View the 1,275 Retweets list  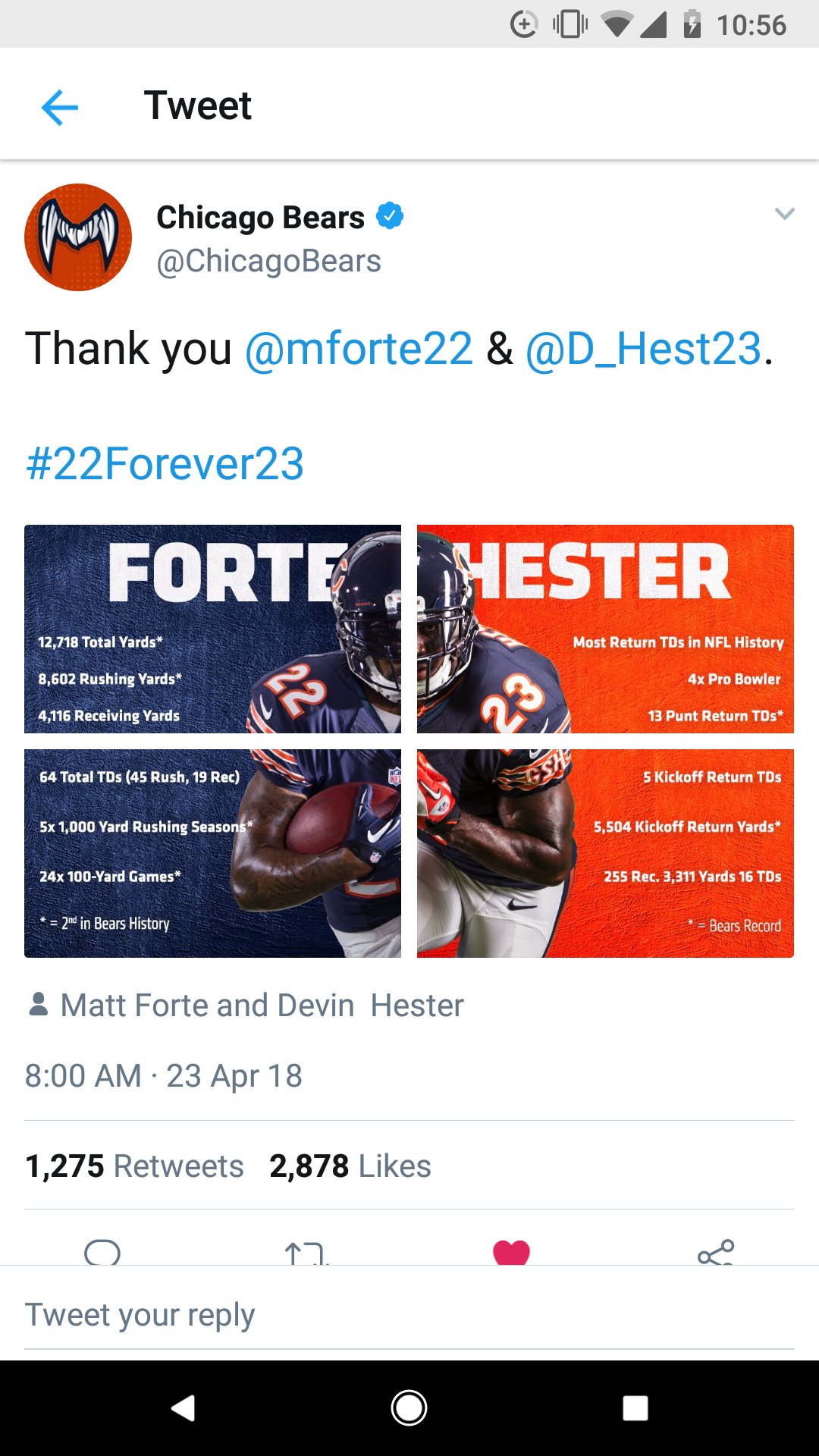134,1166
